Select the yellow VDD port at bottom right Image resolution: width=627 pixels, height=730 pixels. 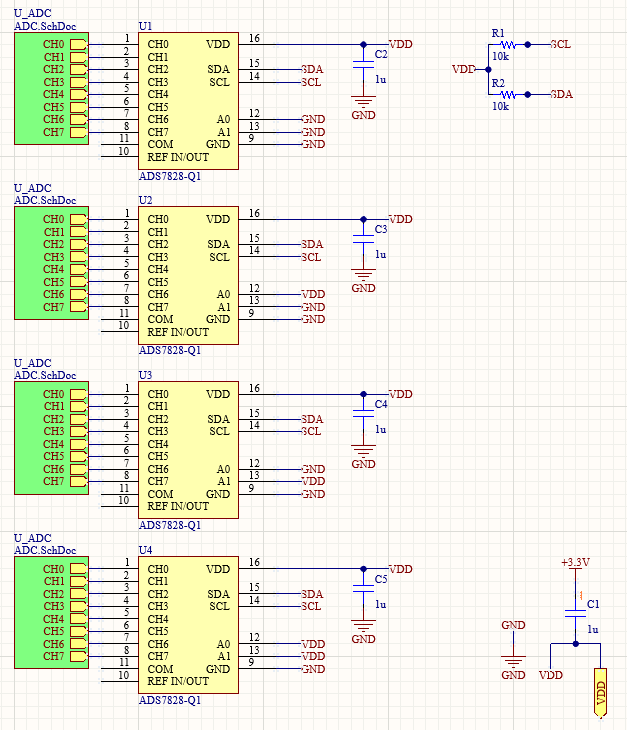pyautogui.click(x=600, y=692)
